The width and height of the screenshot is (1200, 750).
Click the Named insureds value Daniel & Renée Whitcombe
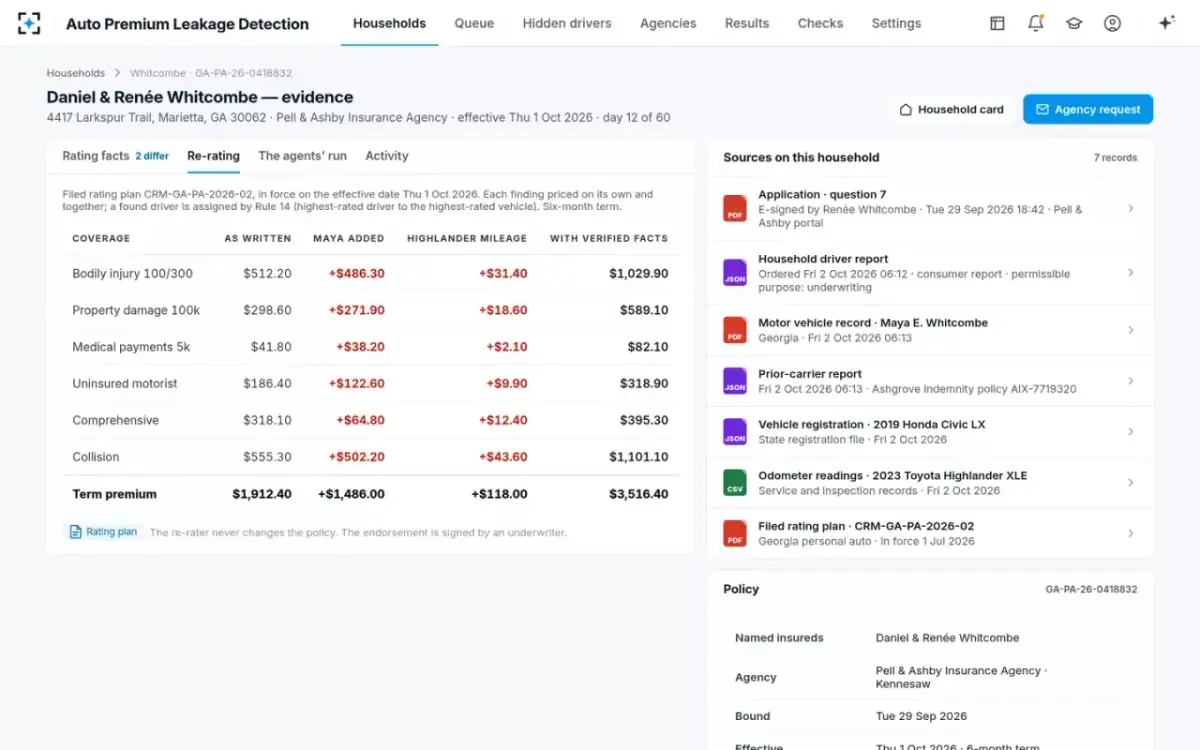point(947,638)
